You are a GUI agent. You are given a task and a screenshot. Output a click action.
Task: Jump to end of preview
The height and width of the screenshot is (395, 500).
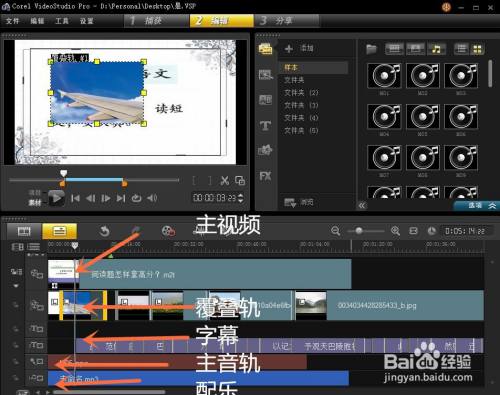[121, 198]
